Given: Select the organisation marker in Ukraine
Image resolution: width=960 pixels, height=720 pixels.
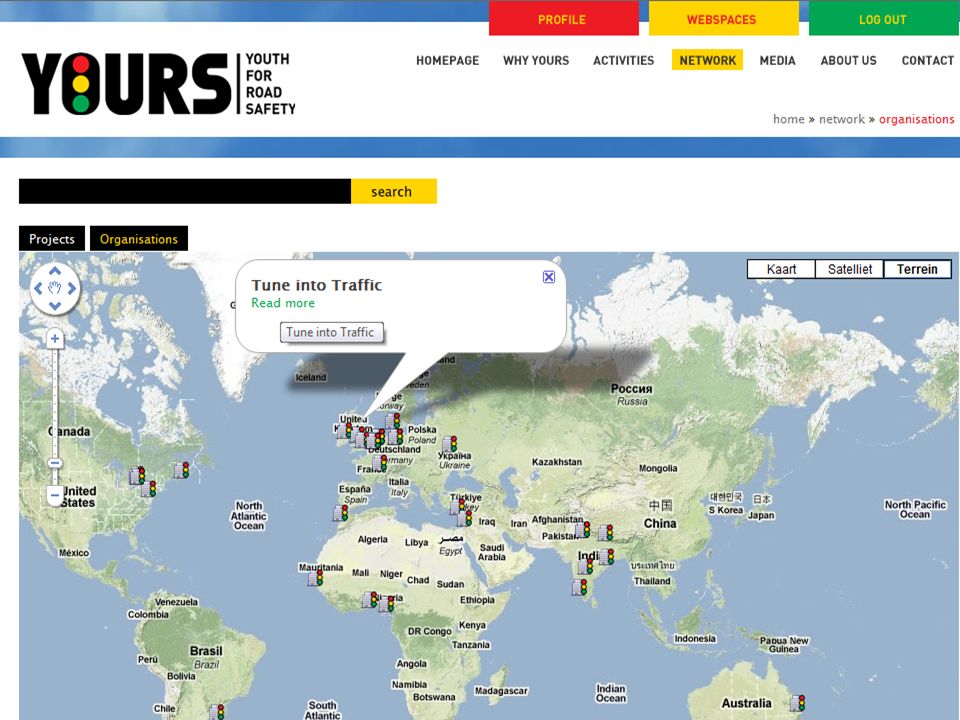Looking at the screenshot, I should tap(450, 444).
